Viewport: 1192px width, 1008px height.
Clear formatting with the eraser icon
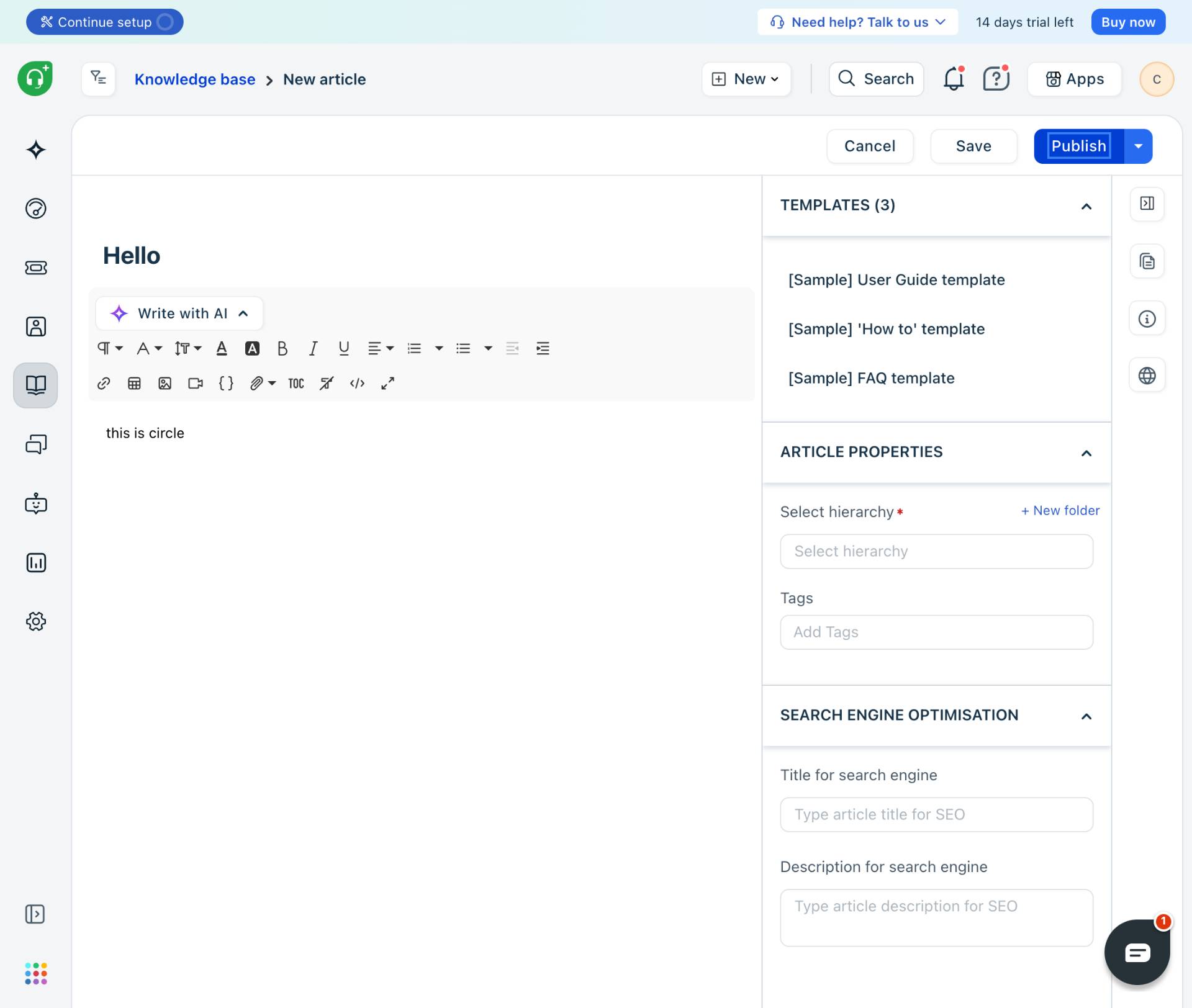327,383
